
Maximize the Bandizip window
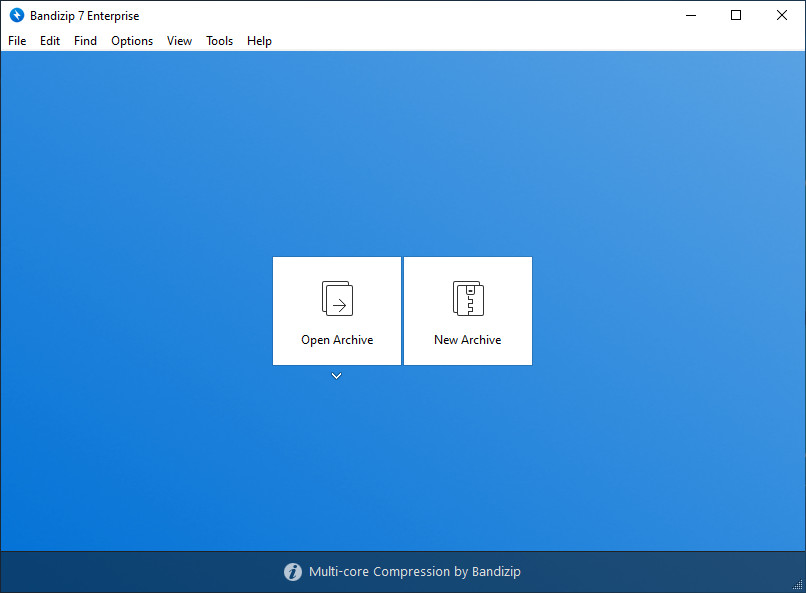(736, 15)
